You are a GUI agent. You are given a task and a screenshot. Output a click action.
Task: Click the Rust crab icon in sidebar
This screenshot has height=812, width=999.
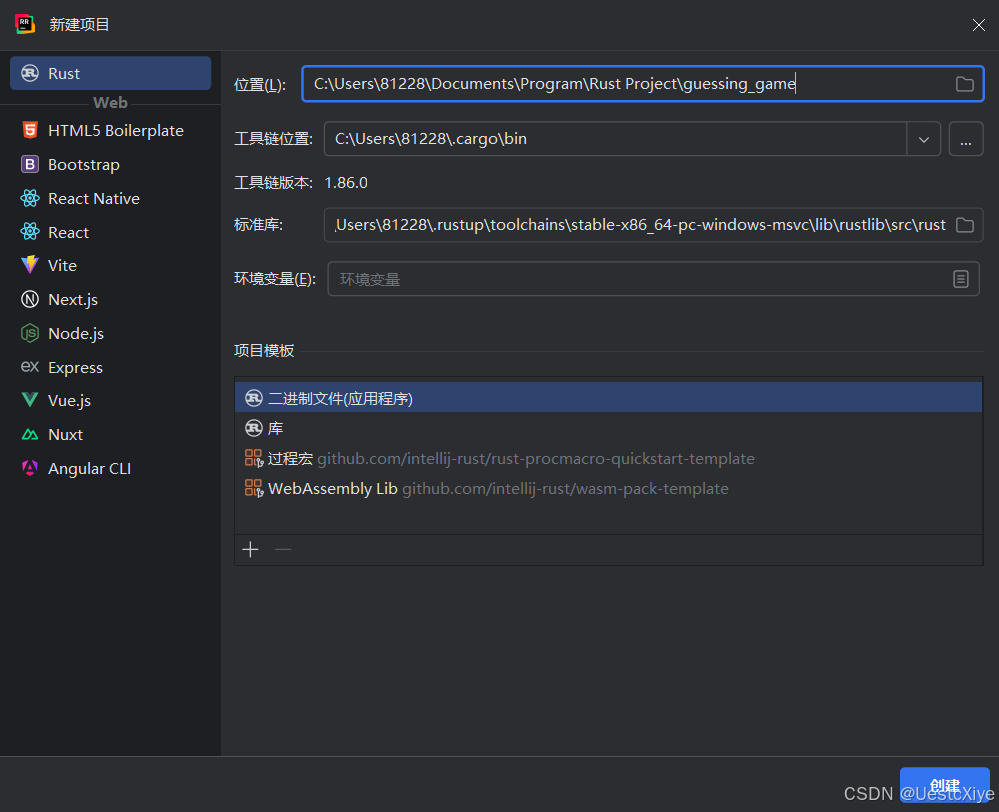point(30,73)
